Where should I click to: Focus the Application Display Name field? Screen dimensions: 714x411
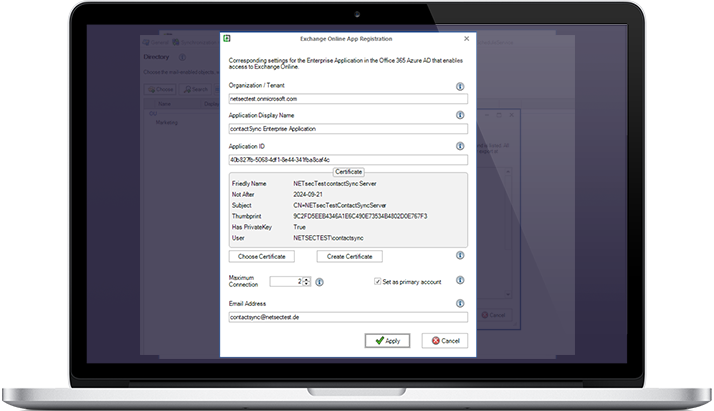[x=348, y=129]
